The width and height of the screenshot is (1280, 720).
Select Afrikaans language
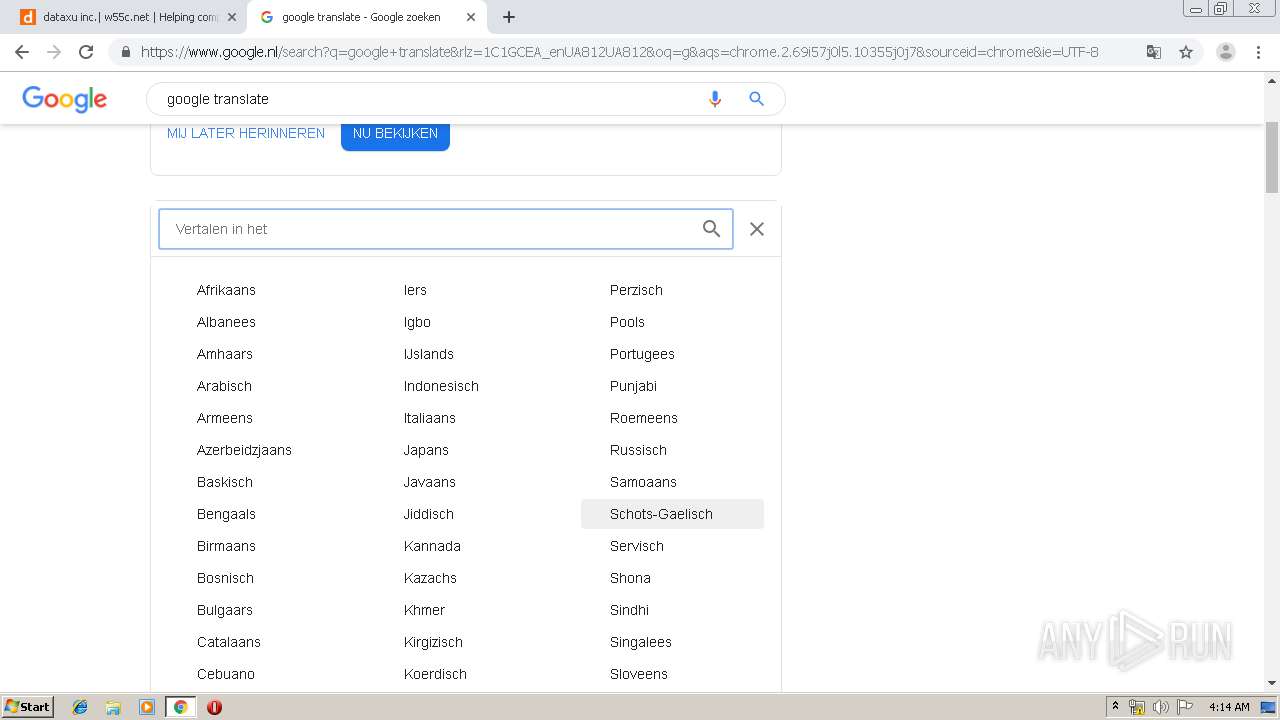[226, 290]
